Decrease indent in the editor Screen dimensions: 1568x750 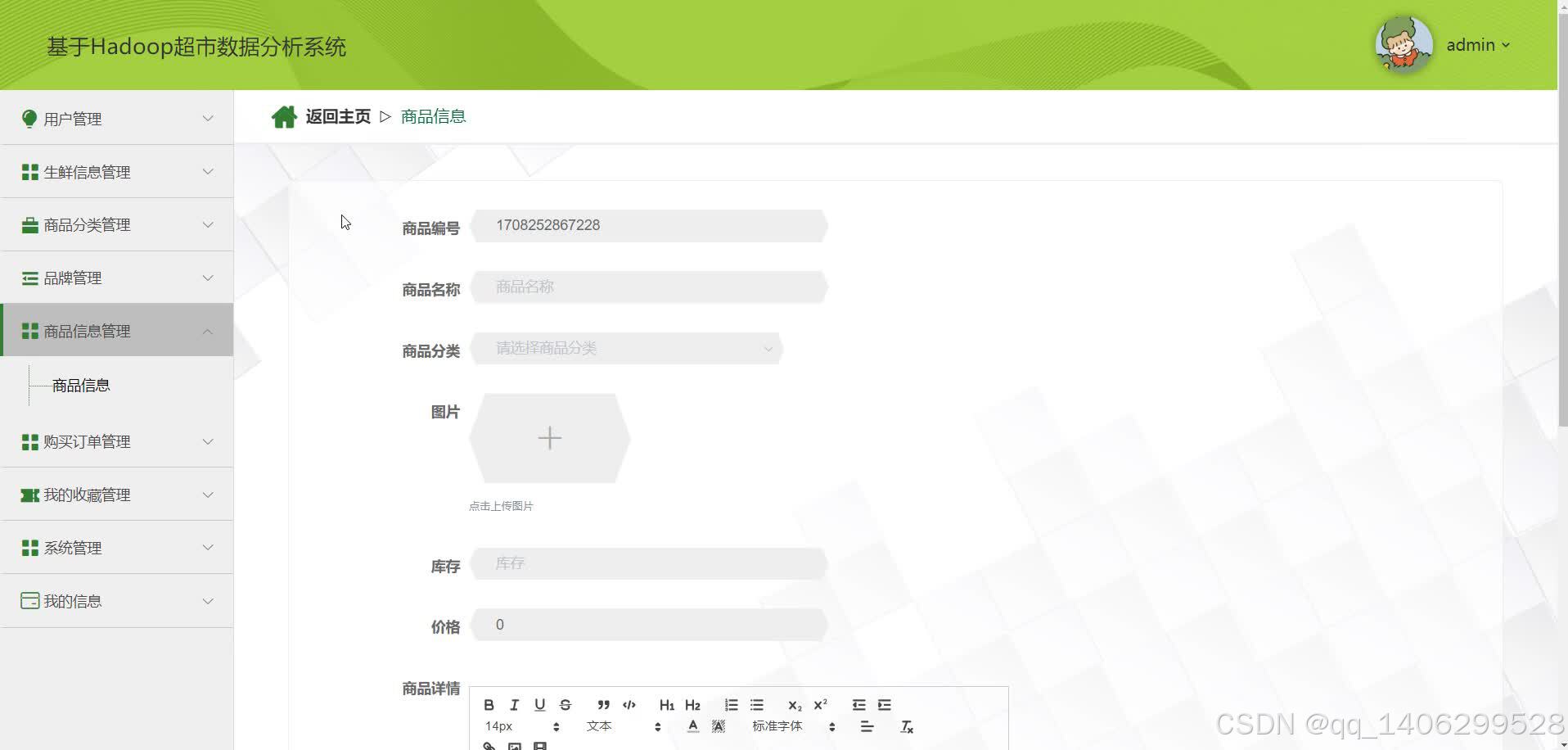click(858, 705)
